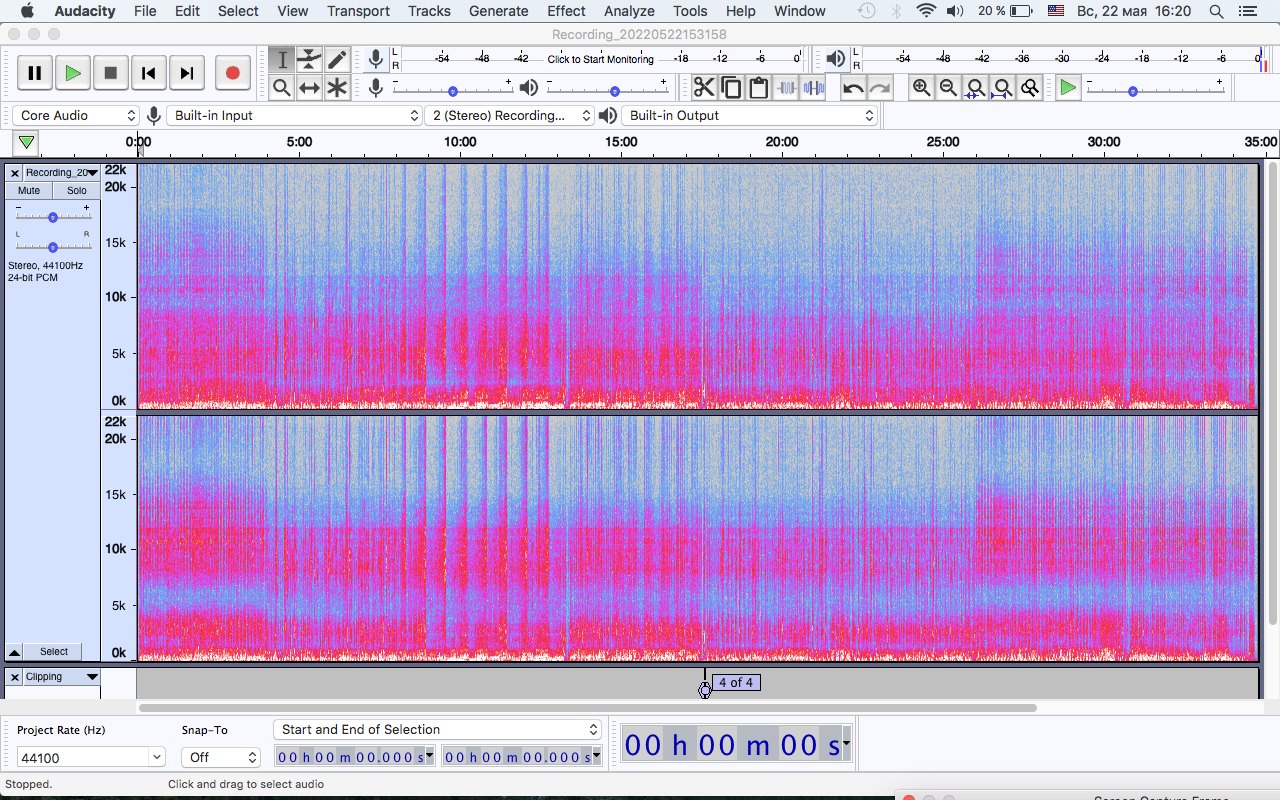Click the Wi-Fi icon in menu bar

[x=926, y=11]
